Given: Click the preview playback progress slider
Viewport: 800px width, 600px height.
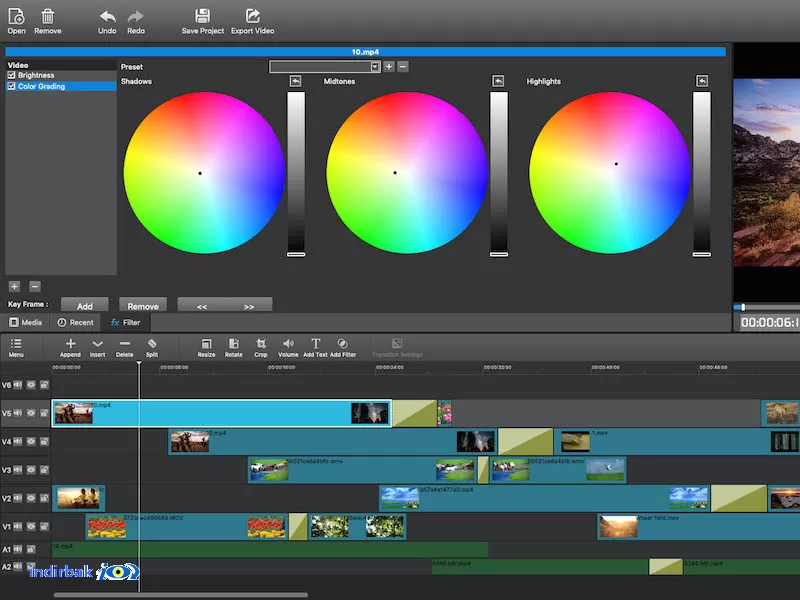Looking at the screenshot, I should click(766, 307).
